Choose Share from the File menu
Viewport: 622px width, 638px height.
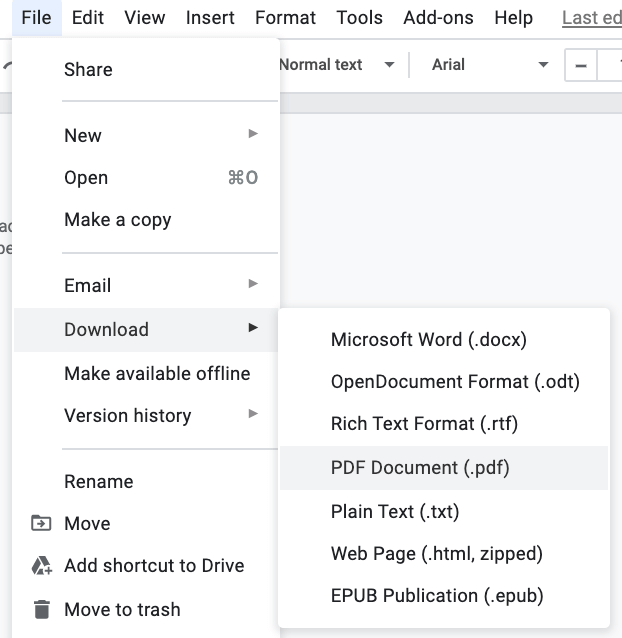tap(146, 70)
